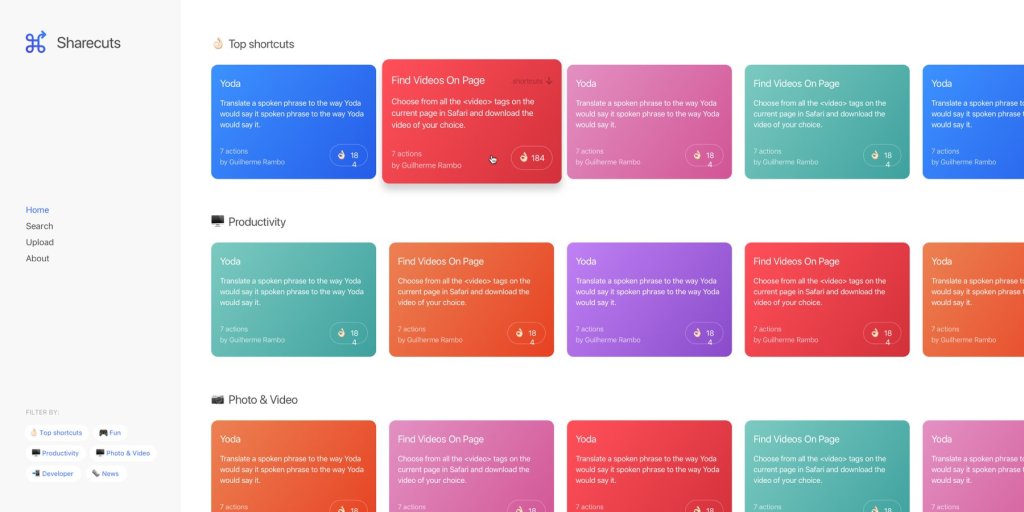The image size is (1024, 512).
Task: Filter by Top shortcuts chip
Action: (57, 432)
